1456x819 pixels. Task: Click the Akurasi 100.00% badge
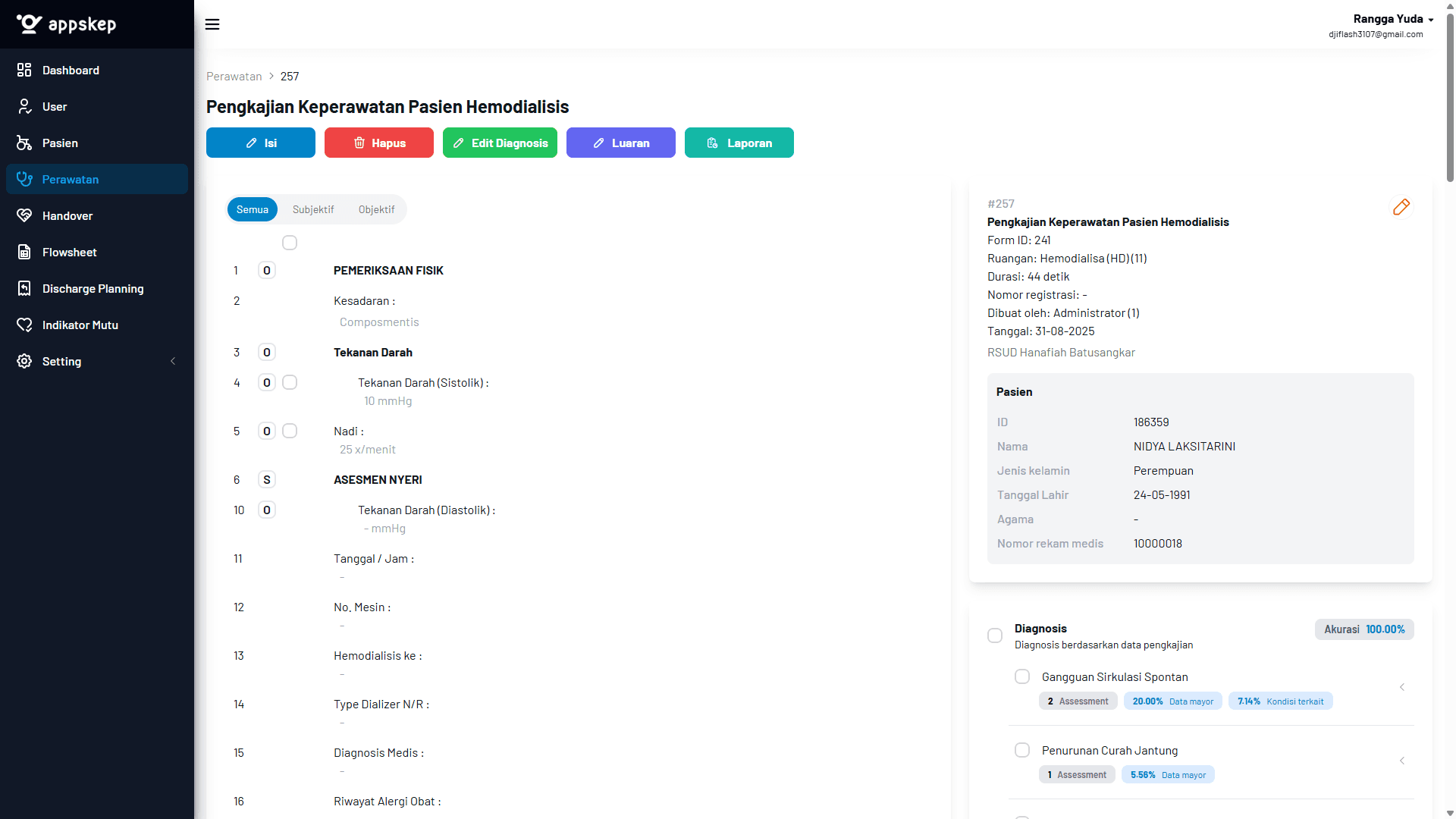[1364, 629]
